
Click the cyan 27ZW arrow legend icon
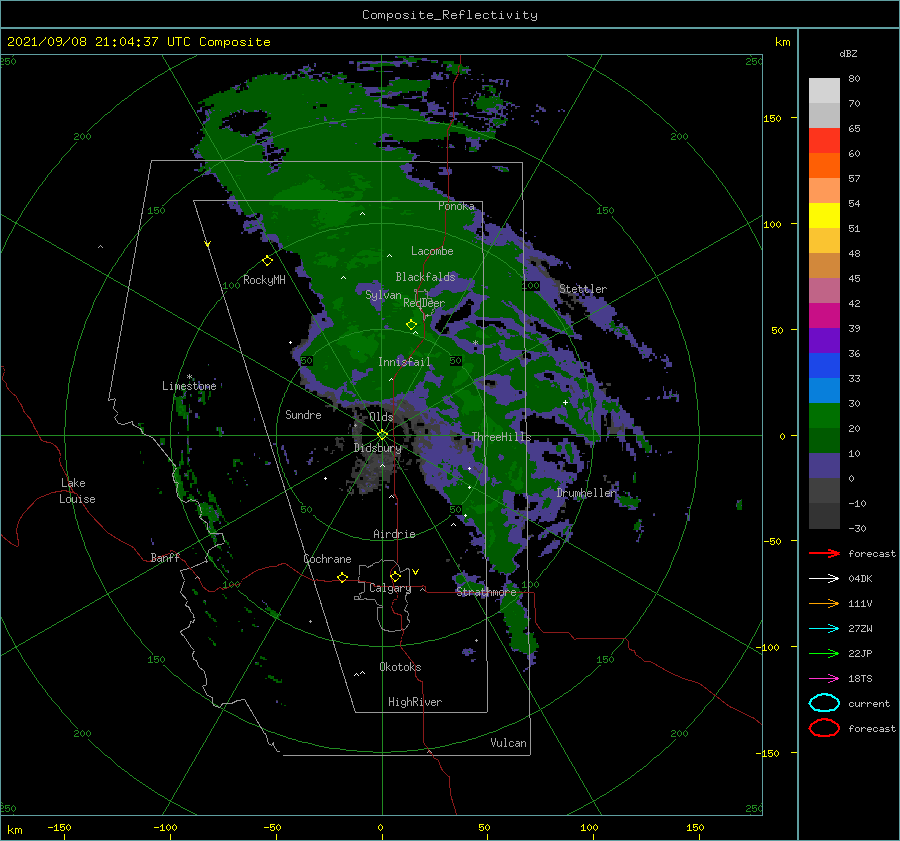pos(824,629)
